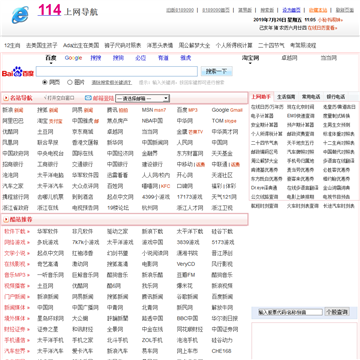The height and width of the screenshot is (360, 360).
Task: Click the envelope icon beside 邮箱登陆
Action: coord(88,98)
